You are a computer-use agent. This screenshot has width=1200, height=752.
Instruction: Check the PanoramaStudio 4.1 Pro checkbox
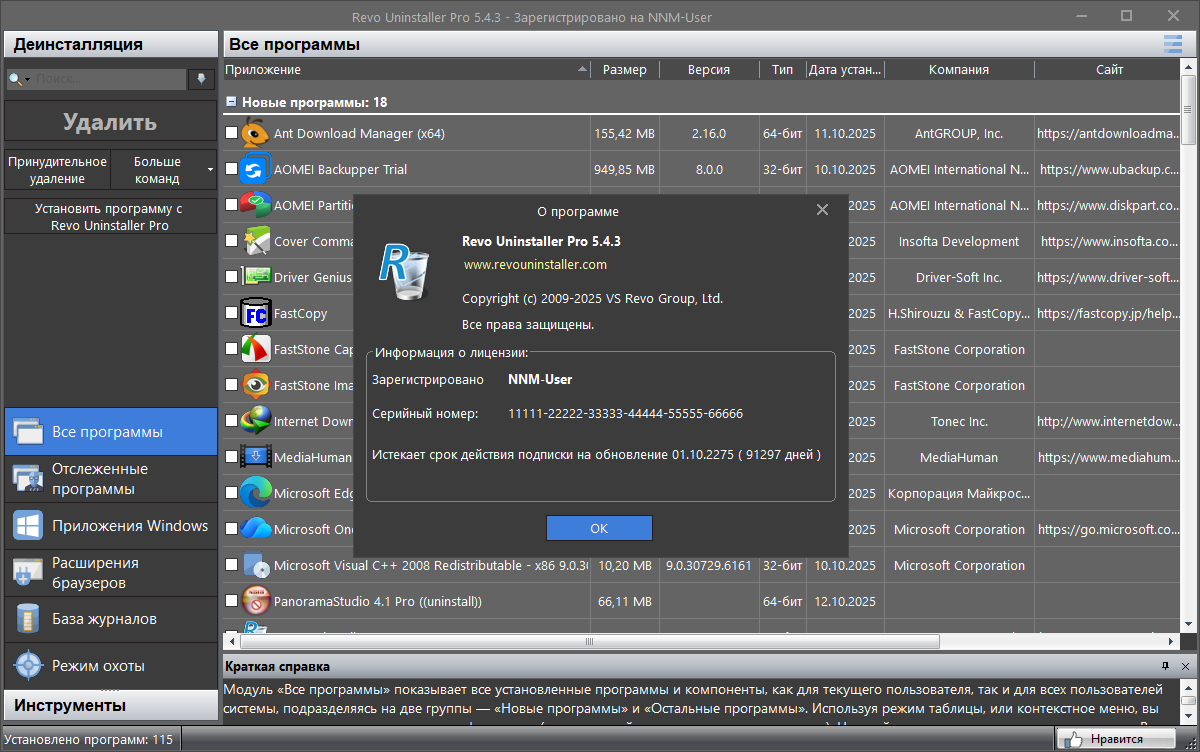coord(232,601)
